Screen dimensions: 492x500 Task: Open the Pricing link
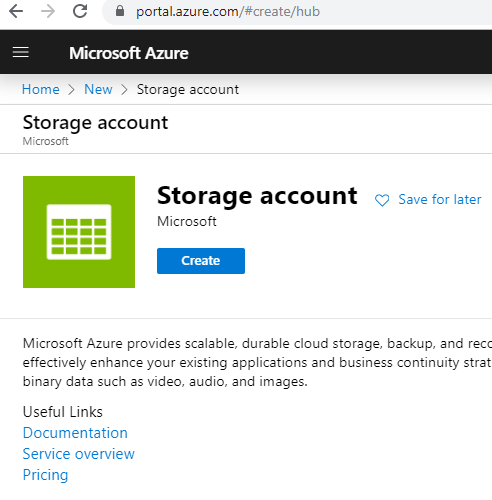[x=45, y=475]
